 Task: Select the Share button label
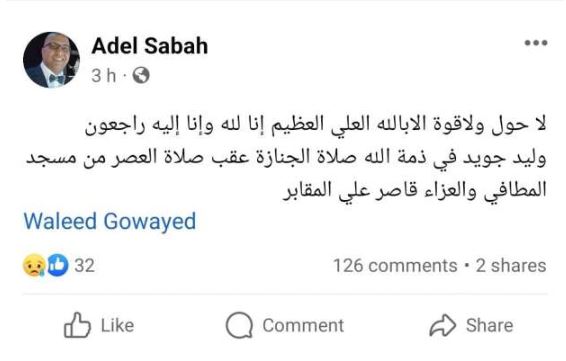489,325
